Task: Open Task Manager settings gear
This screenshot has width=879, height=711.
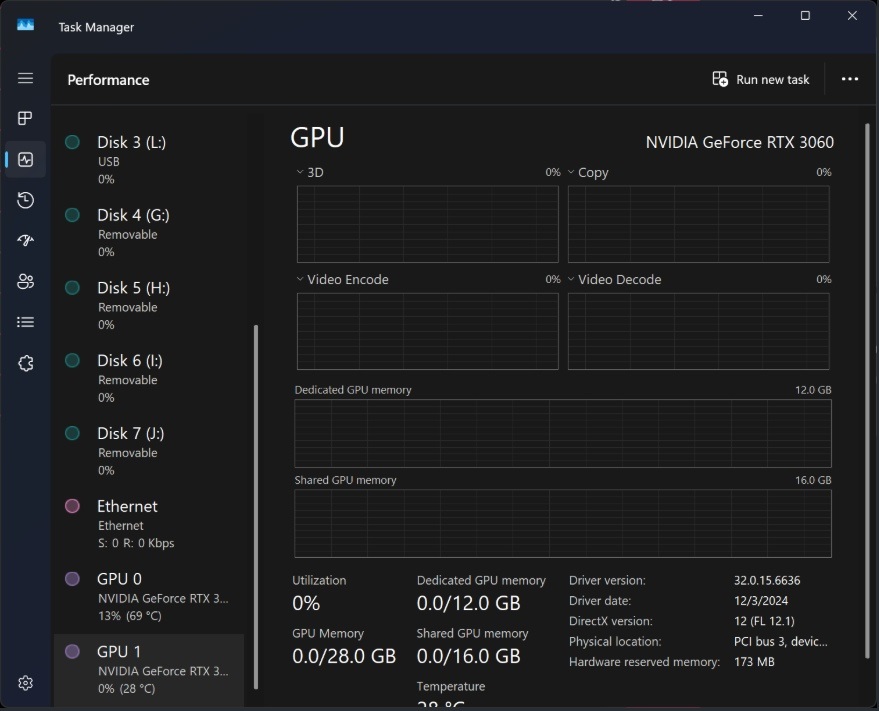Action: (25, 683)
